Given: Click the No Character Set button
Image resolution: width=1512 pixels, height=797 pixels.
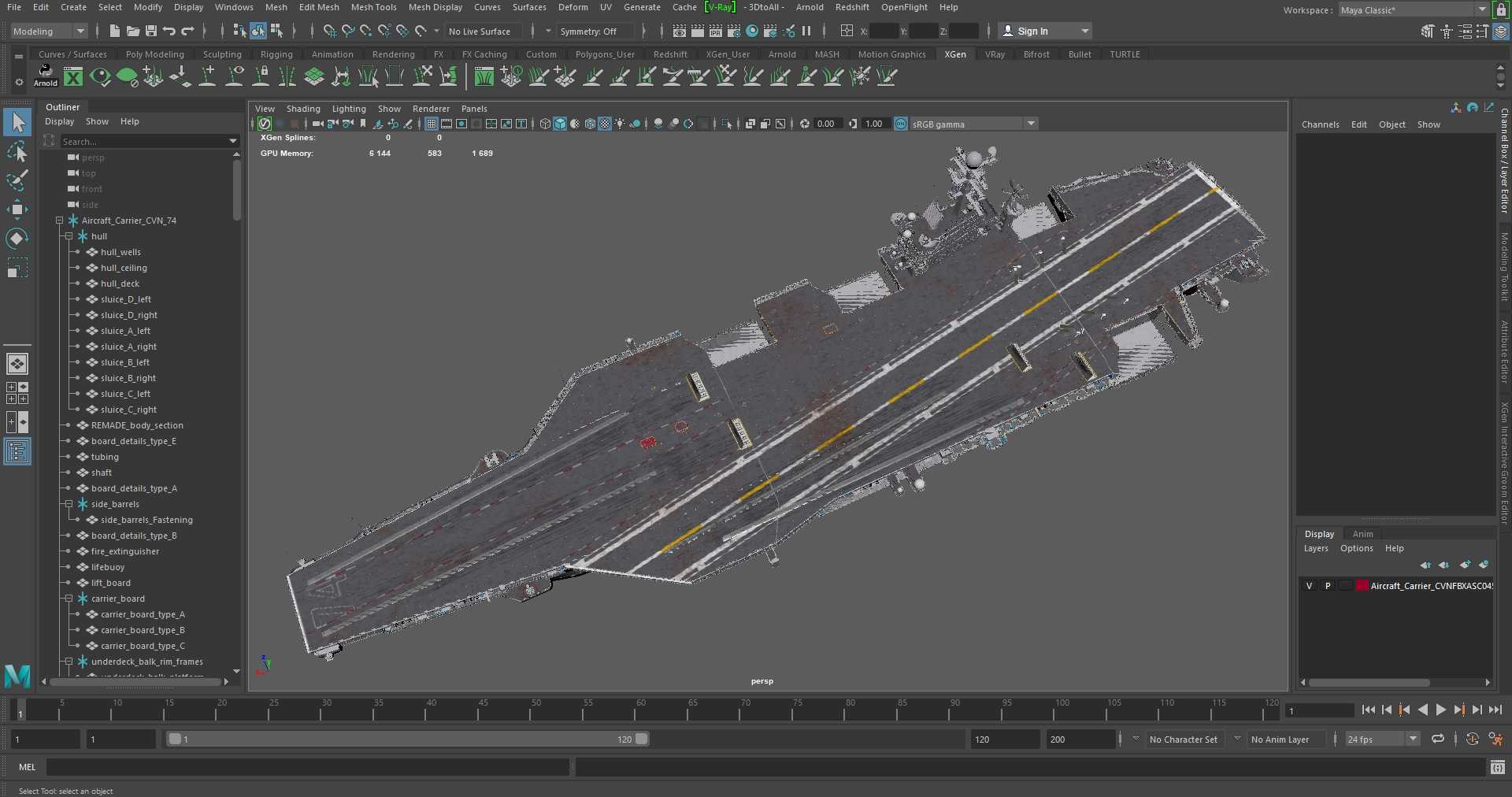Looking at the screenshot, I should 1183,739.
